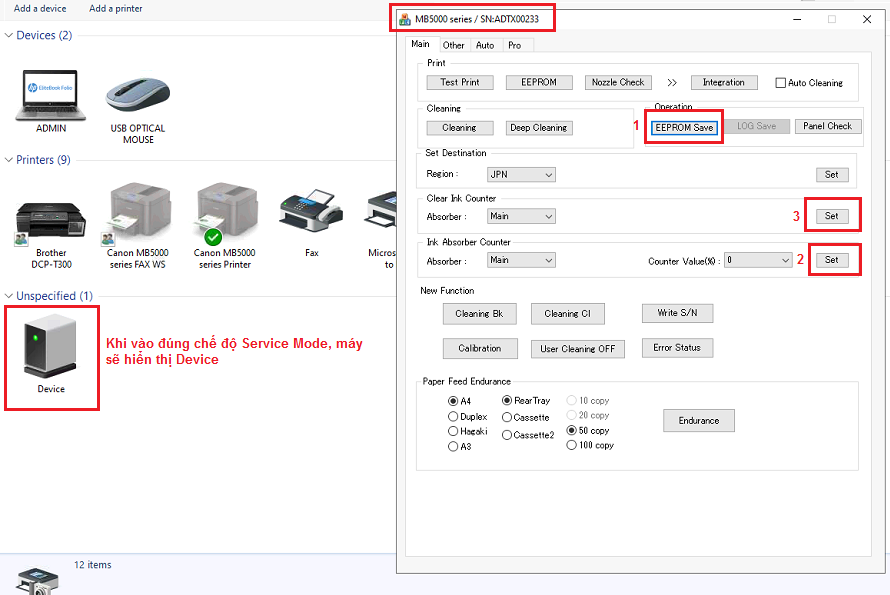Select Canon MB5000 series FAX WS icon
Screen dimensions: 890x595
(x=138, y=213)
